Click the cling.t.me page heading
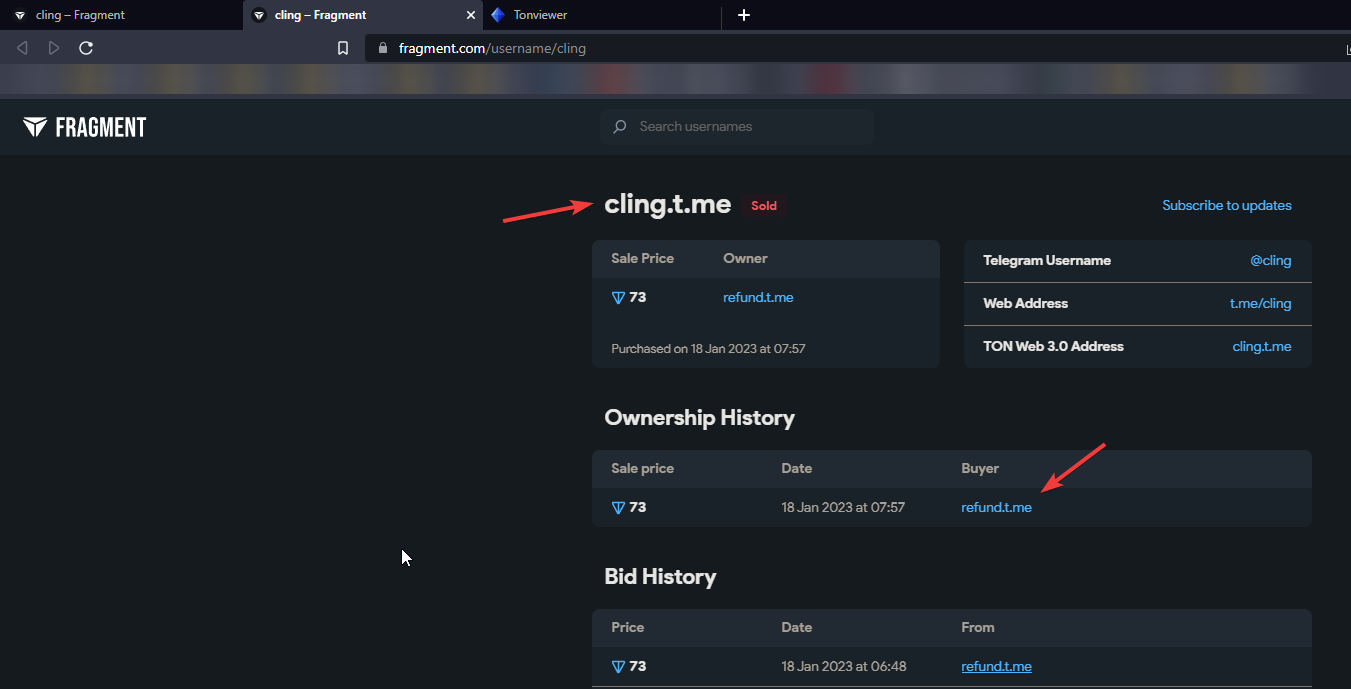This screenshot has height=689, width=1351. tap(668, 205)
